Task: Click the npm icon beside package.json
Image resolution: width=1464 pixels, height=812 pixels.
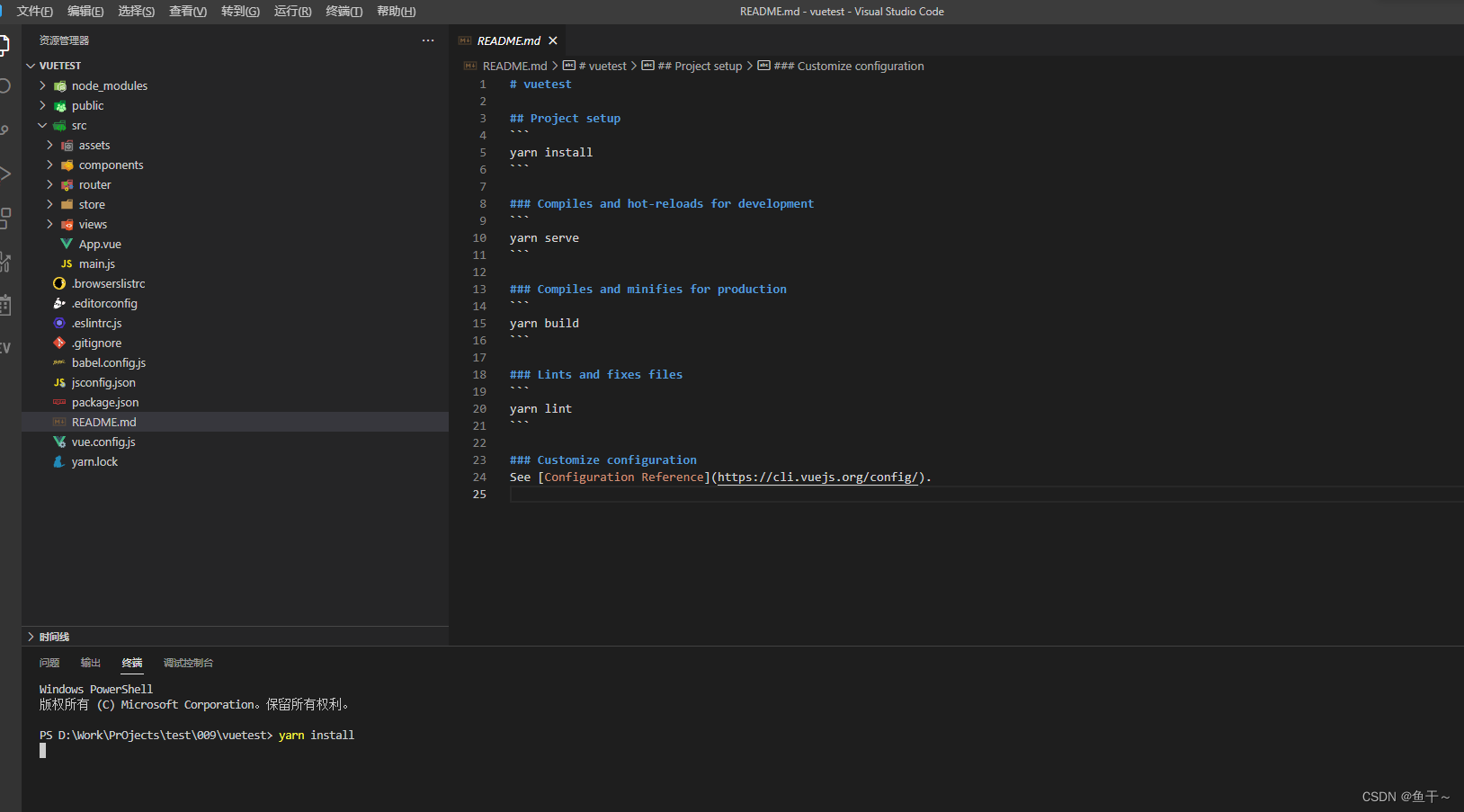Action: click(59, 402)
